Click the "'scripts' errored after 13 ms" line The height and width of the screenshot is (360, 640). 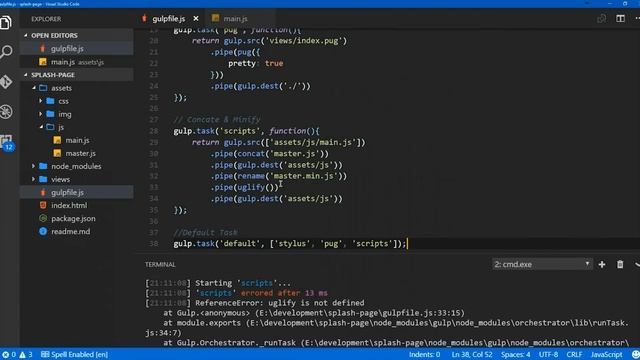tap(236, 293)
